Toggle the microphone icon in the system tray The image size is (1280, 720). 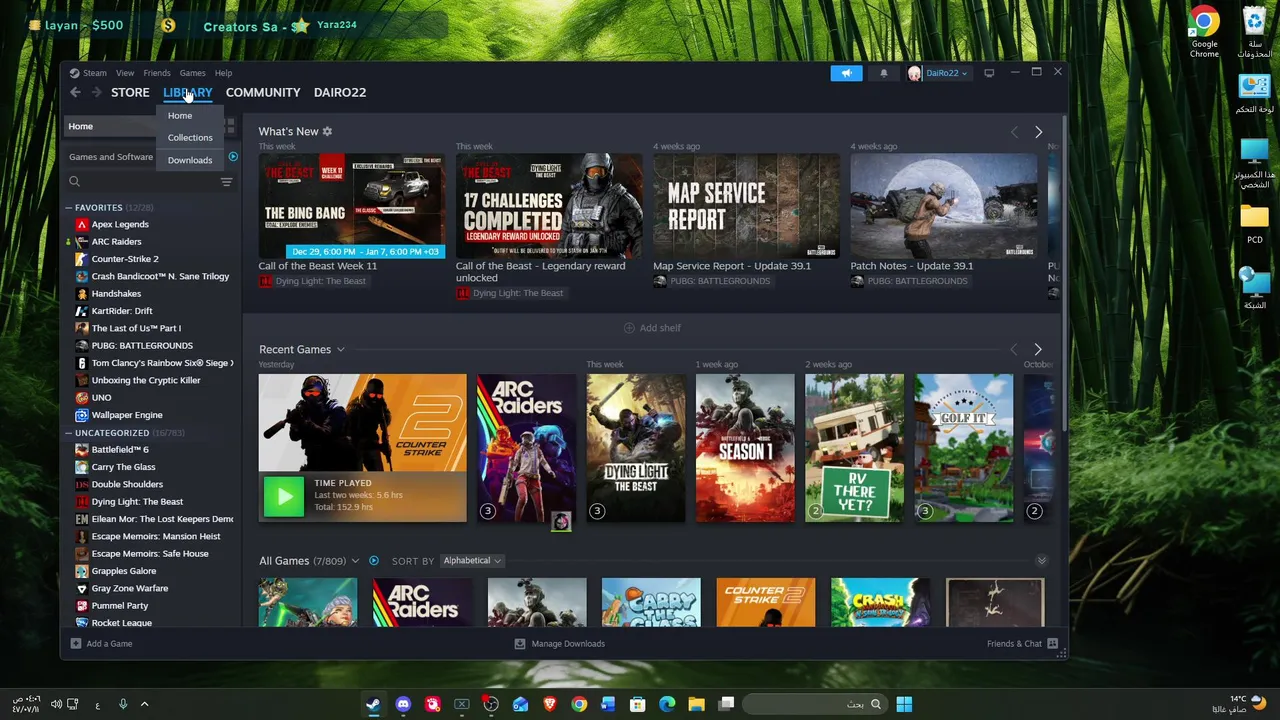click(x=123, y=704)
